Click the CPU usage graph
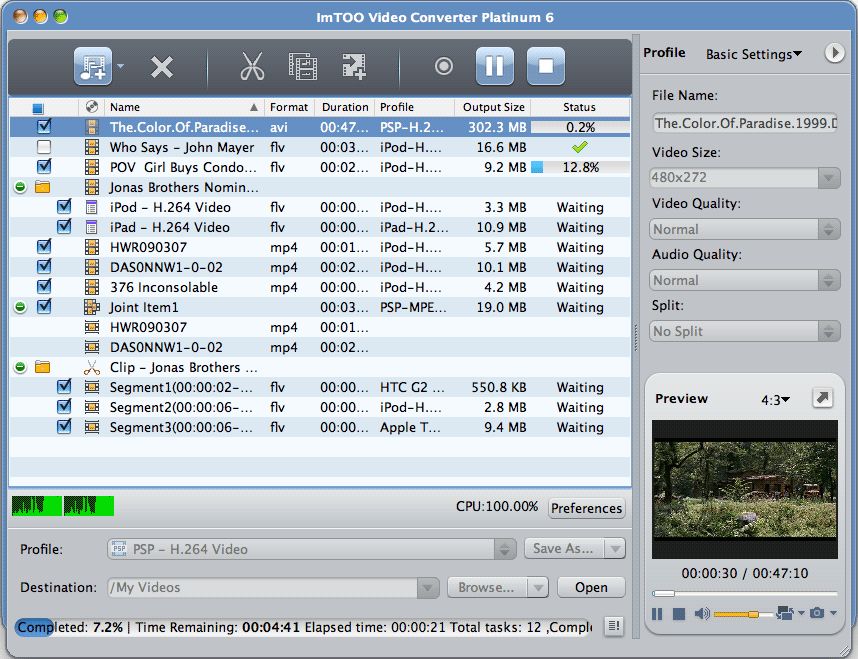This screenshot has width=858, height=659. [63, 506]
